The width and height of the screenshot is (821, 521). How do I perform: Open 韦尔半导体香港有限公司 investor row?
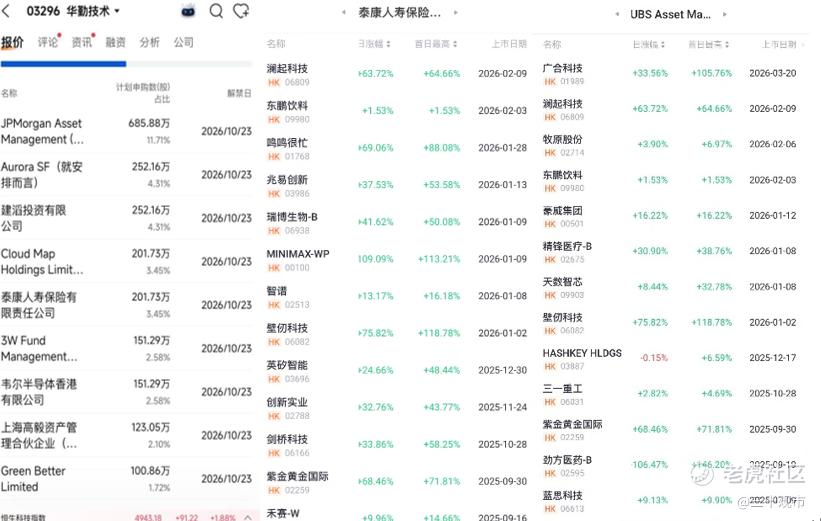pos(126,392)
